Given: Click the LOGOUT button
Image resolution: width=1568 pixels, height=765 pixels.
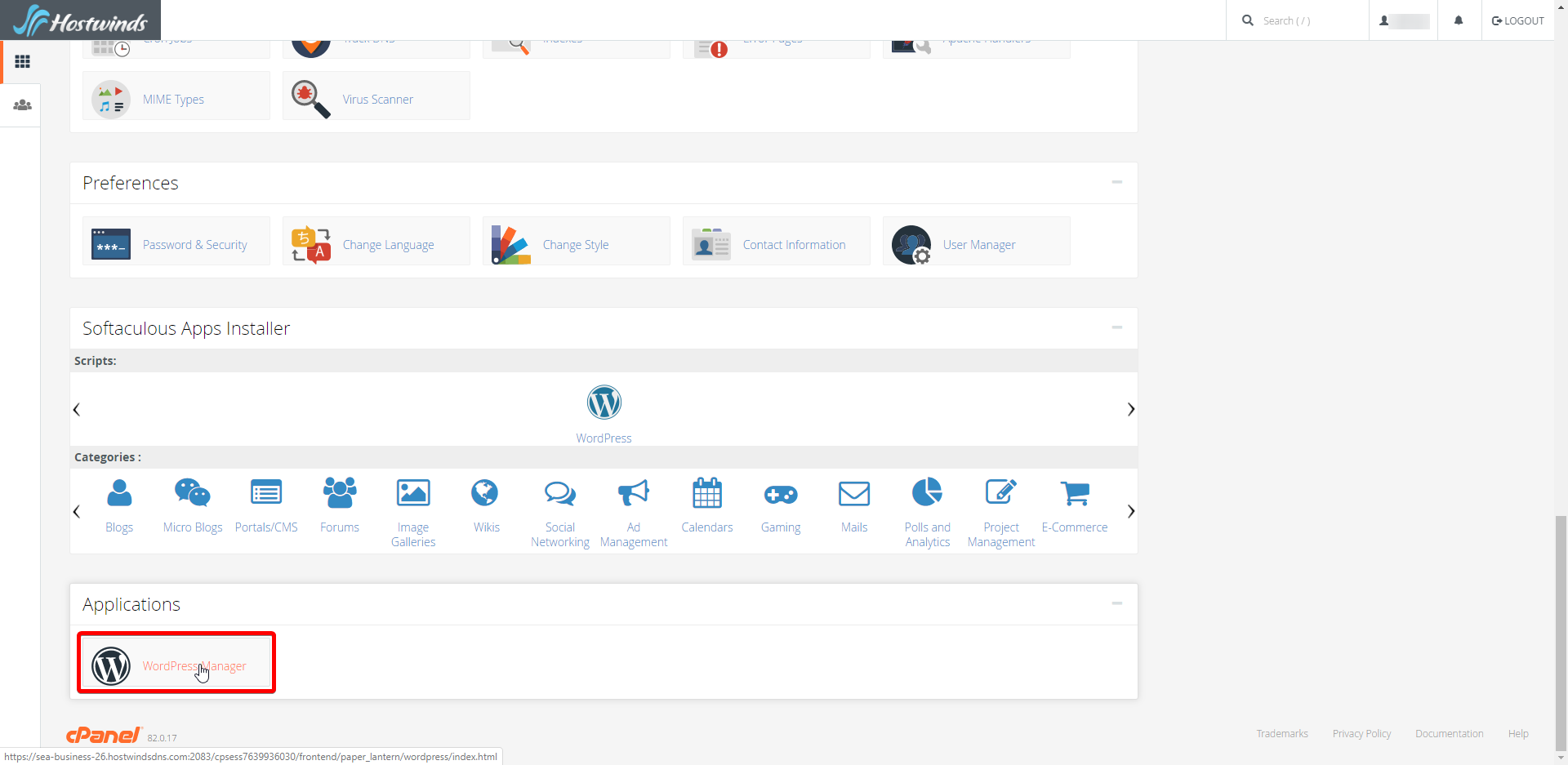Looking at the screenshot, I should click(x=1518, y=20).
